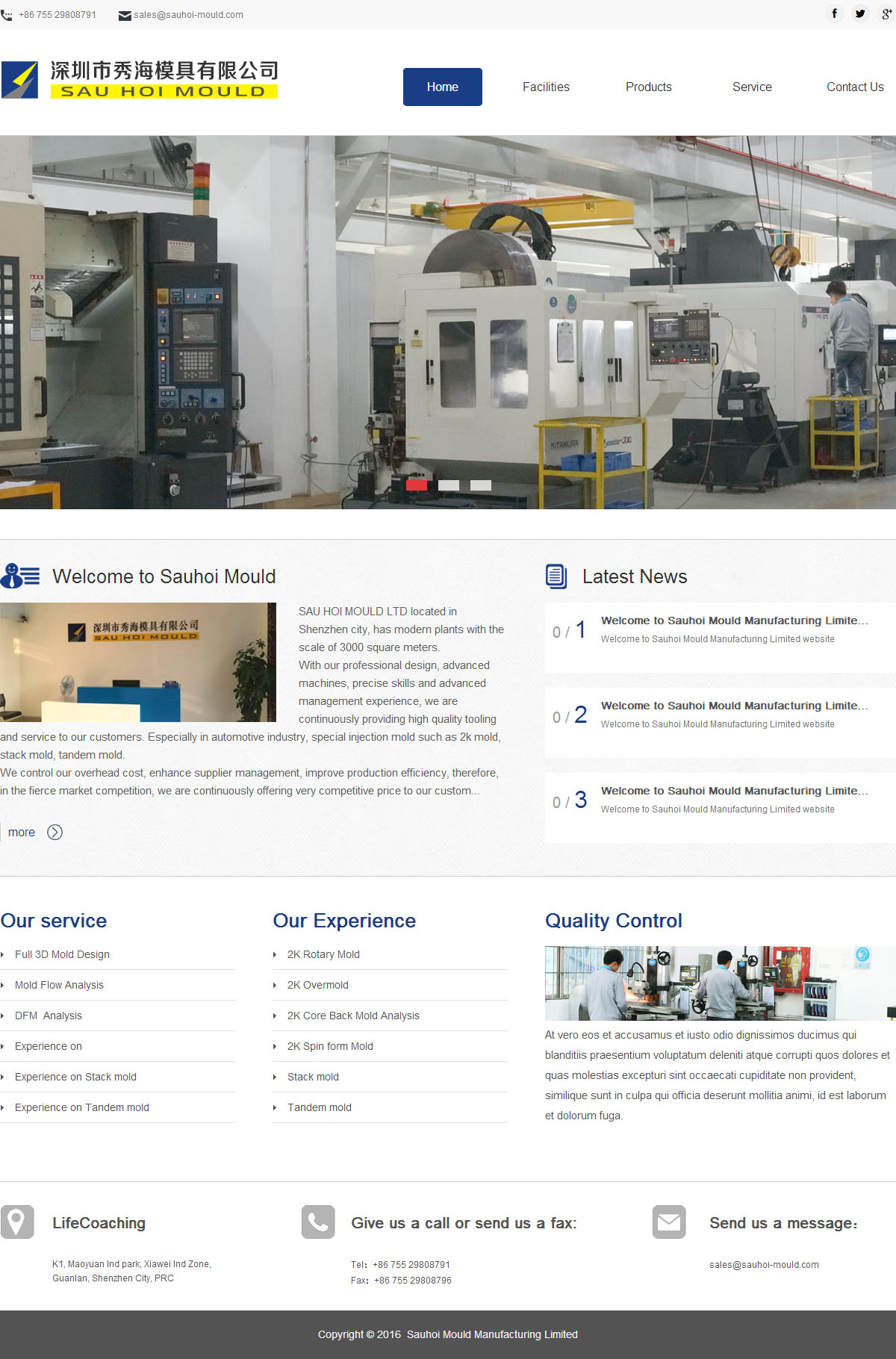The image size is (896, 1359).
Task: Open the Facebook social icon
Action: [x=834, y=13]
